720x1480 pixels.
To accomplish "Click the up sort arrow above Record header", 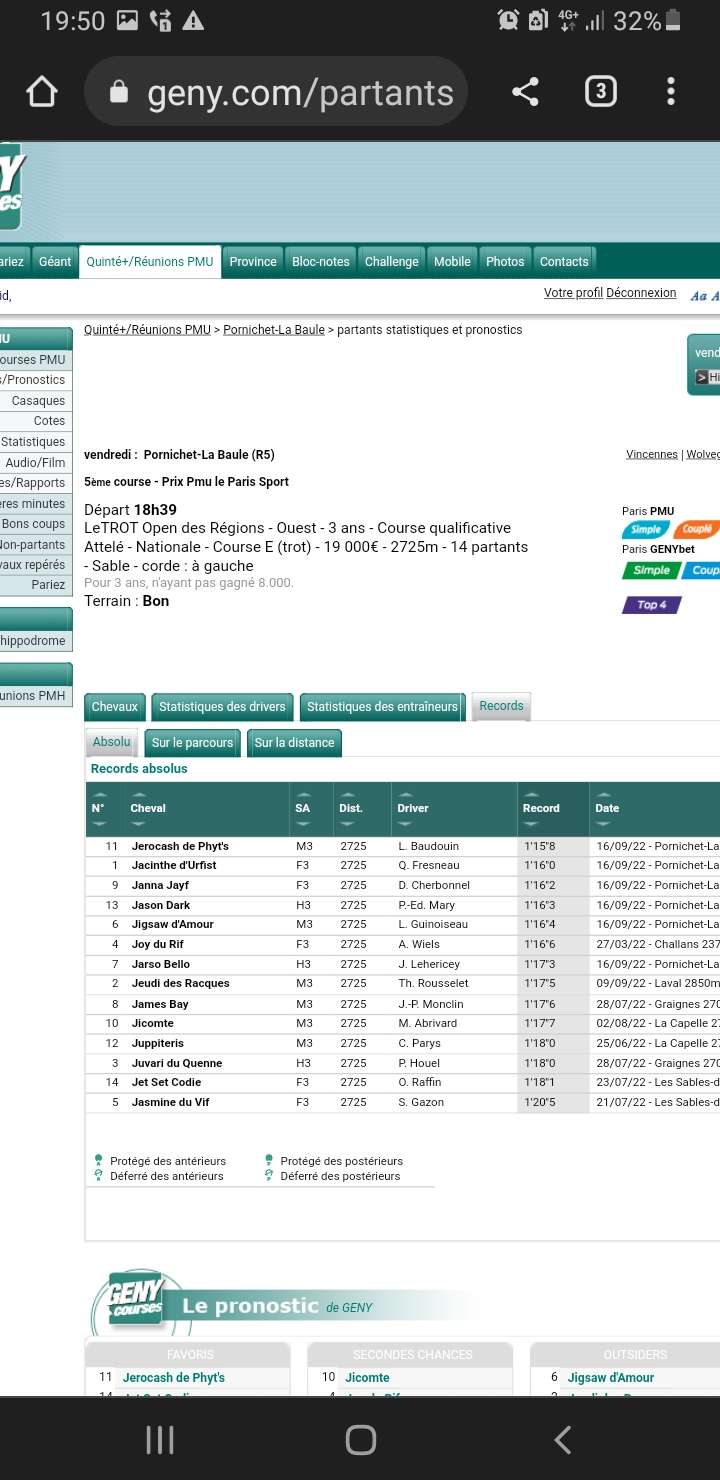I will [x=531, y=794].
